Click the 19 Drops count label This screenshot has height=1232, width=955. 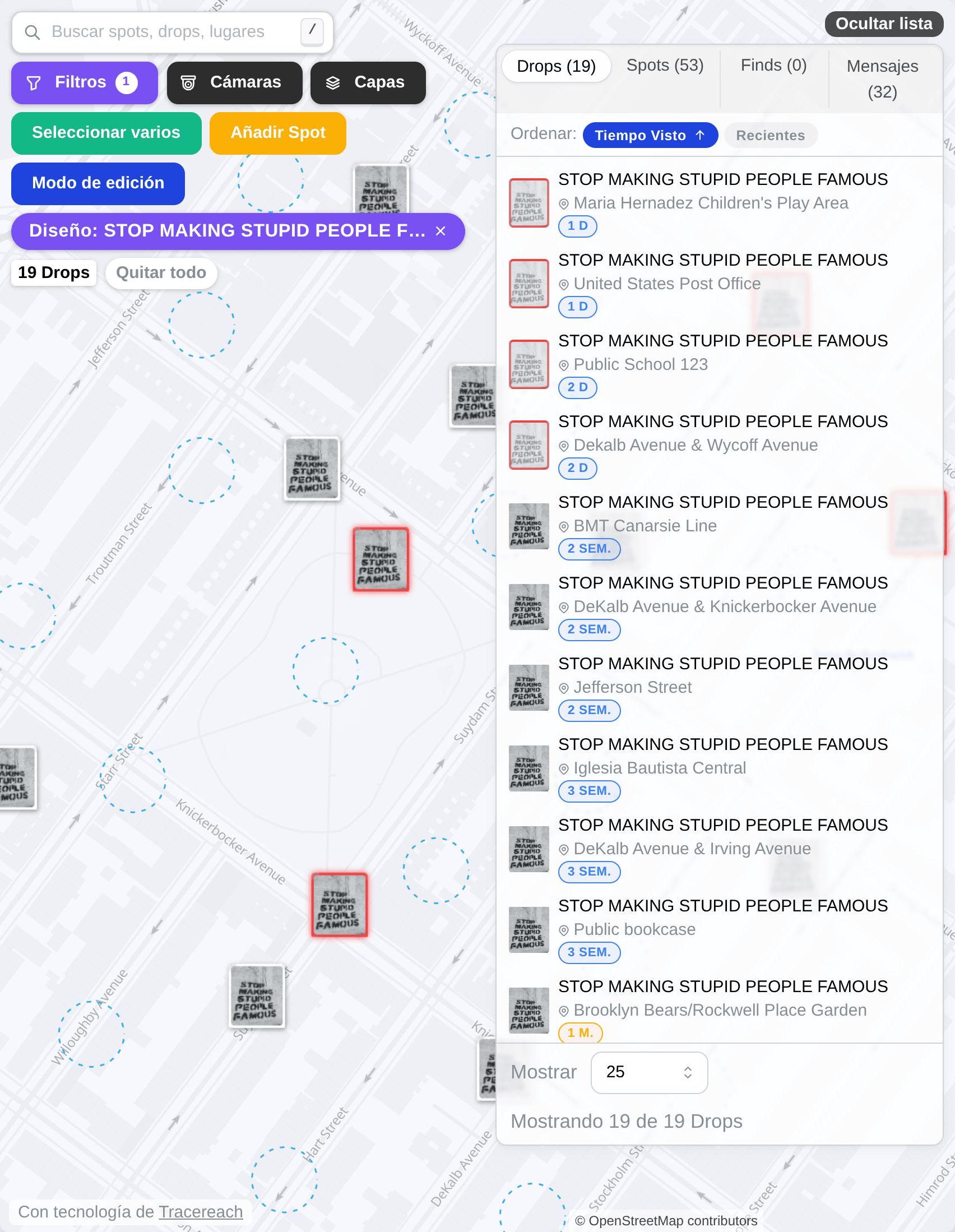pos(54,273)
